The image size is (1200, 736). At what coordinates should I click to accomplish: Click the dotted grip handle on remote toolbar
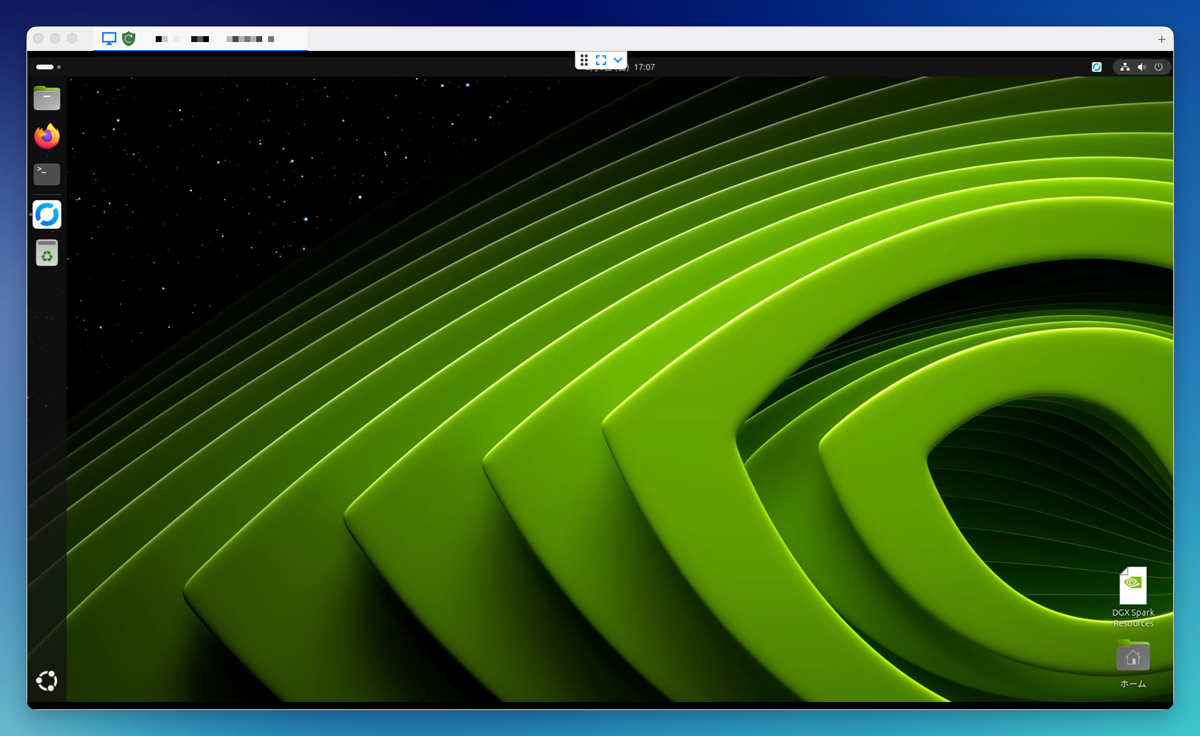584,60
